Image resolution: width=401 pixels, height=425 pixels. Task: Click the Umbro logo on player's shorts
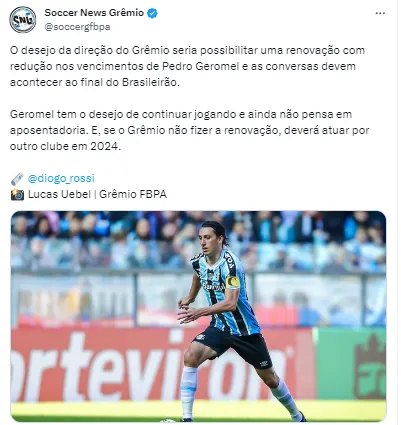point(265,363)
